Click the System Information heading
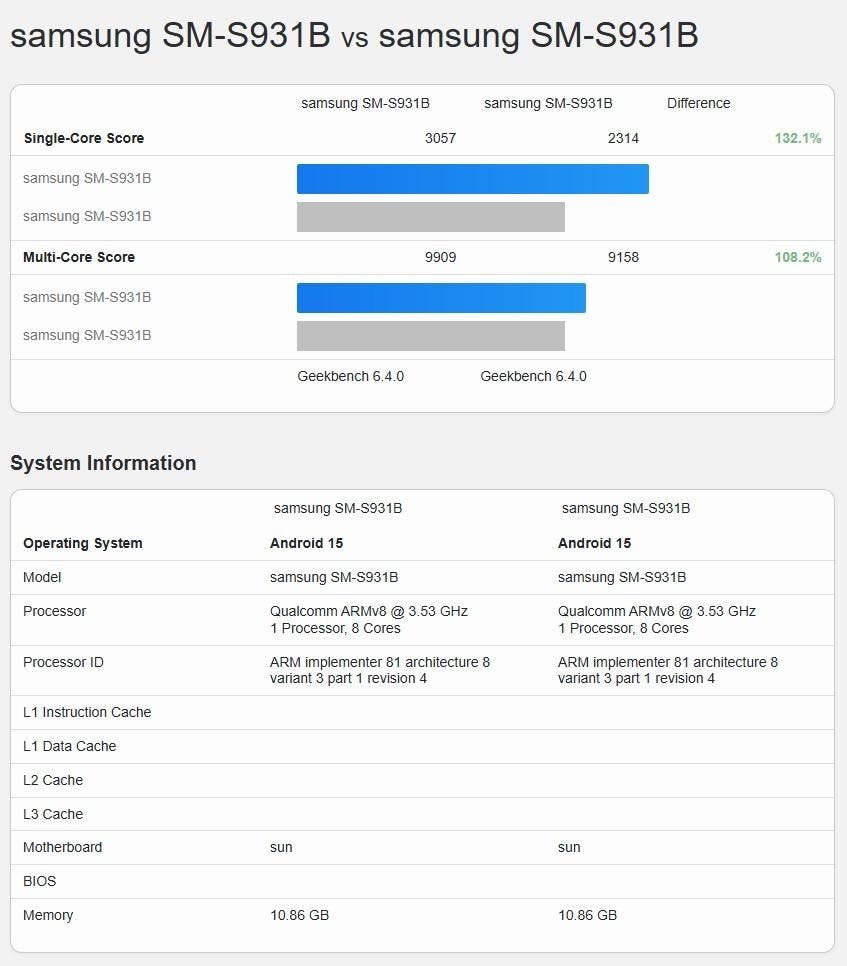847x966 pixels. tap(103, 463)
